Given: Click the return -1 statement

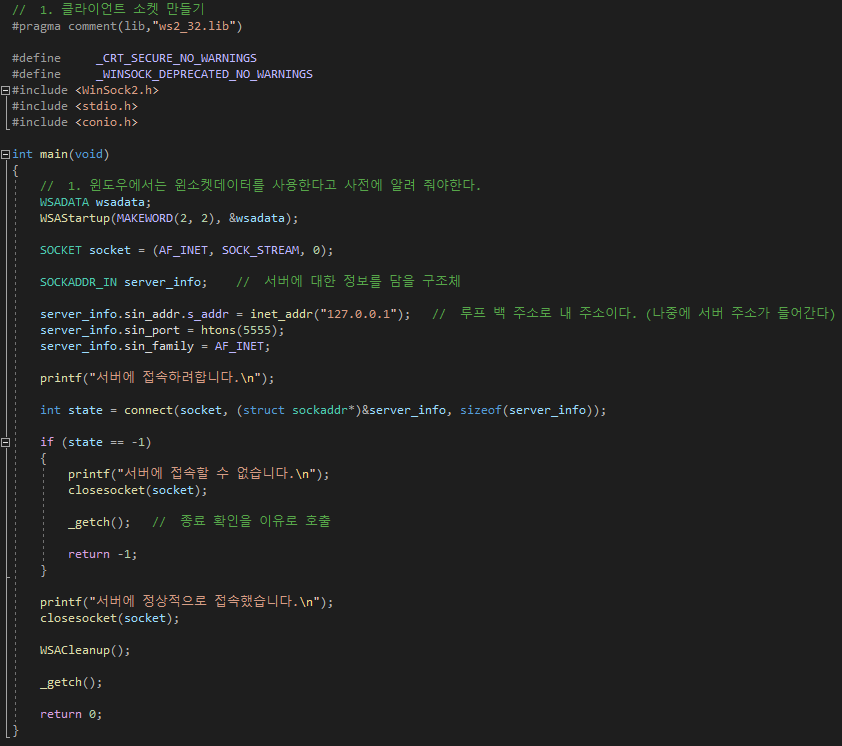Looking at the screenshot, I should tap(103, 554).
